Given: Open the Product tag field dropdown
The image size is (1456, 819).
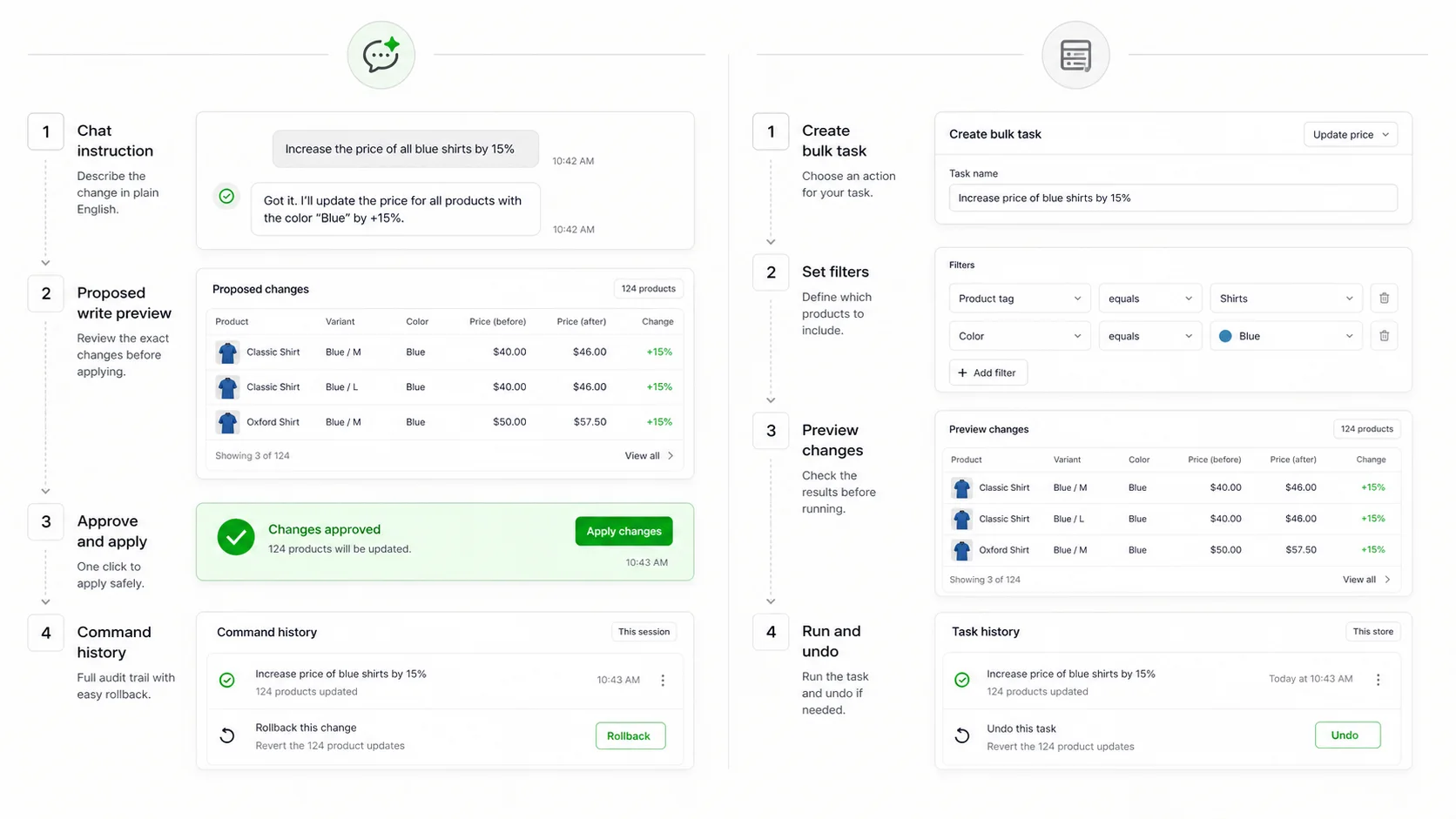Looking at the screenshot, I should click(1019, 299).
